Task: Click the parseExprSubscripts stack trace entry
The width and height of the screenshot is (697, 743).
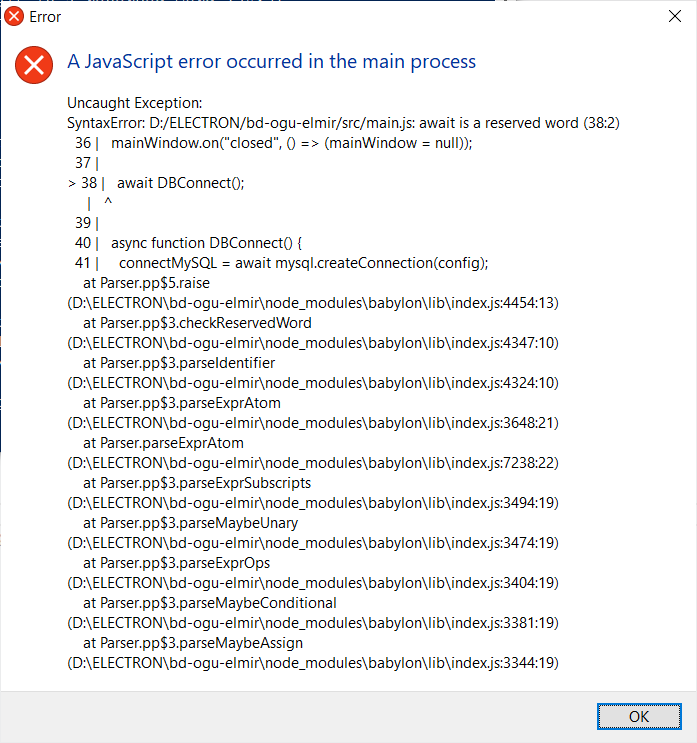Action: 197,483
